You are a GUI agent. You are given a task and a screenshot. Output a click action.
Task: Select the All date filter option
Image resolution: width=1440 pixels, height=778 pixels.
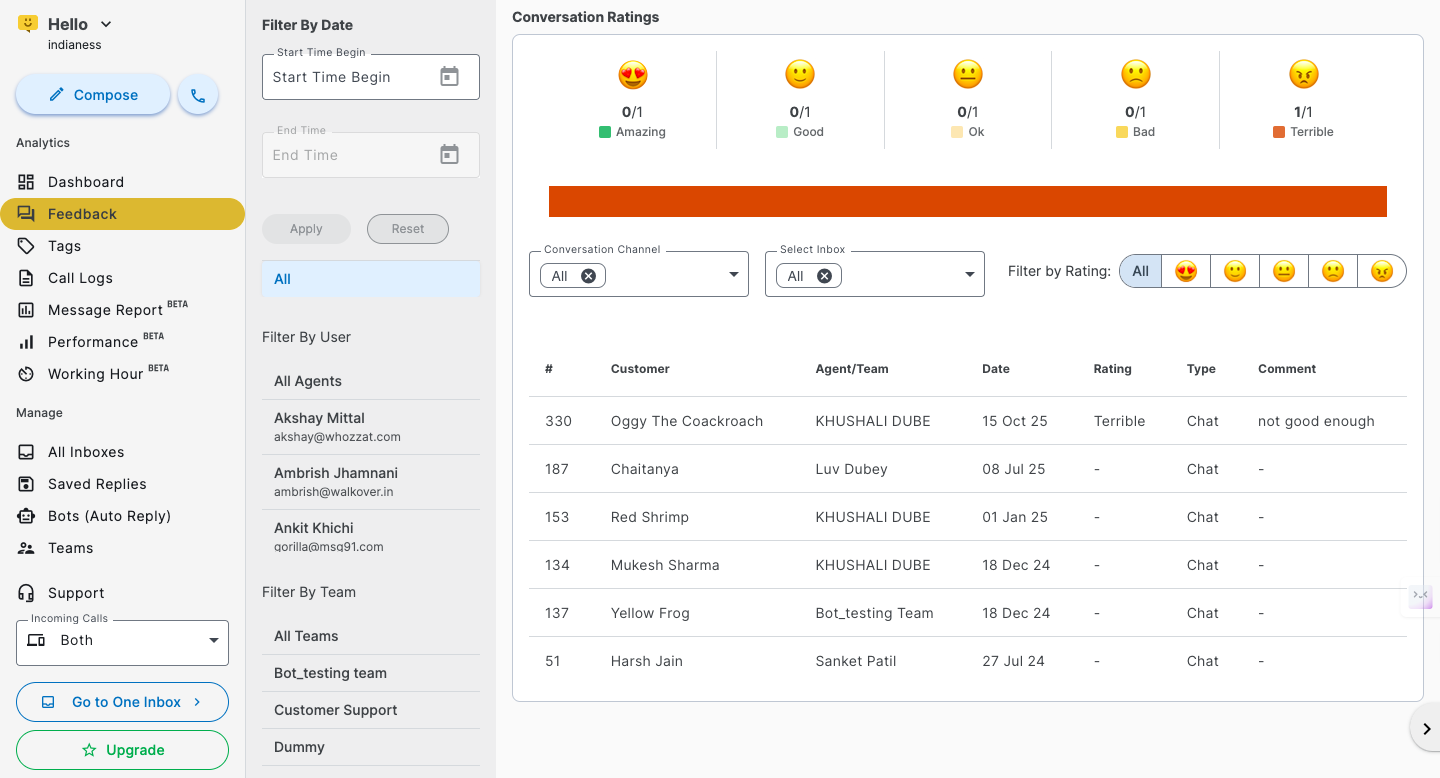[371, 279]
